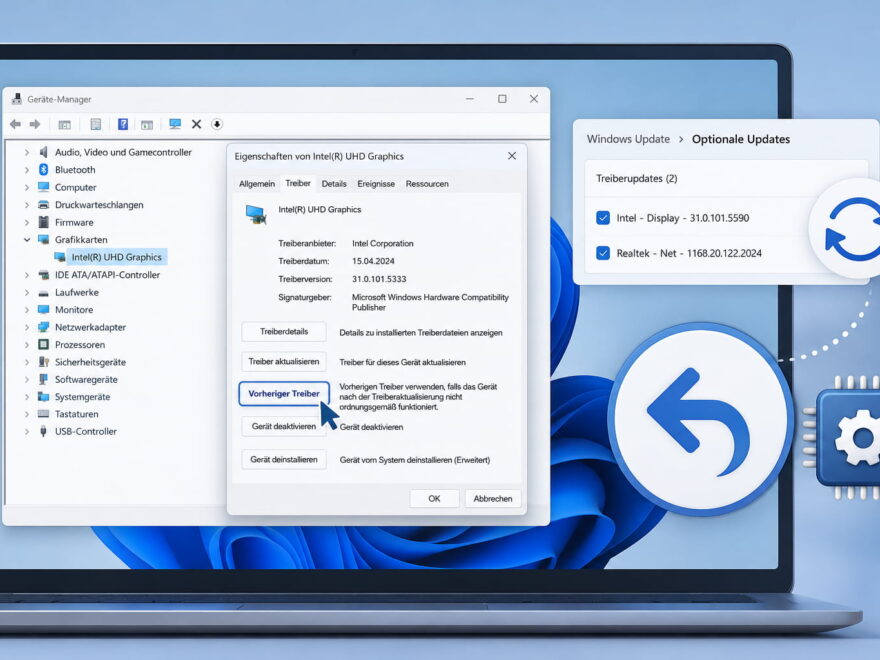
Task: Click the Laufwerke drive icon
Action: click(43, 292)
